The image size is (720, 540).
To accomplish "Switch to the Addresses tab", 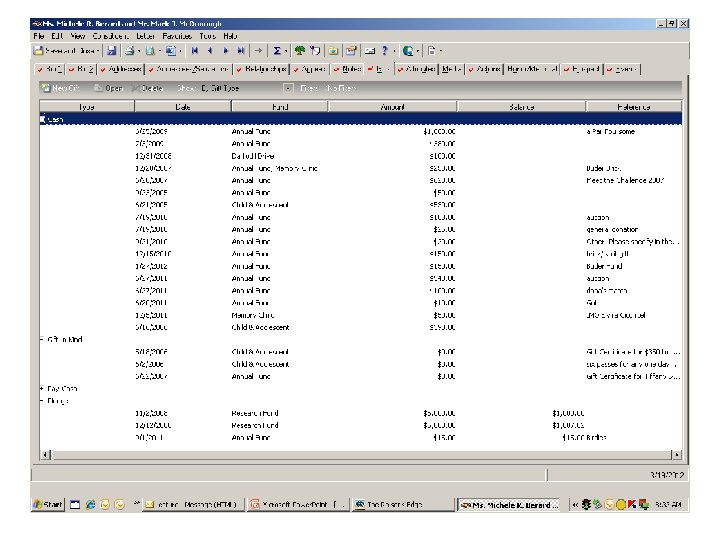I will (x=121, y=69).
